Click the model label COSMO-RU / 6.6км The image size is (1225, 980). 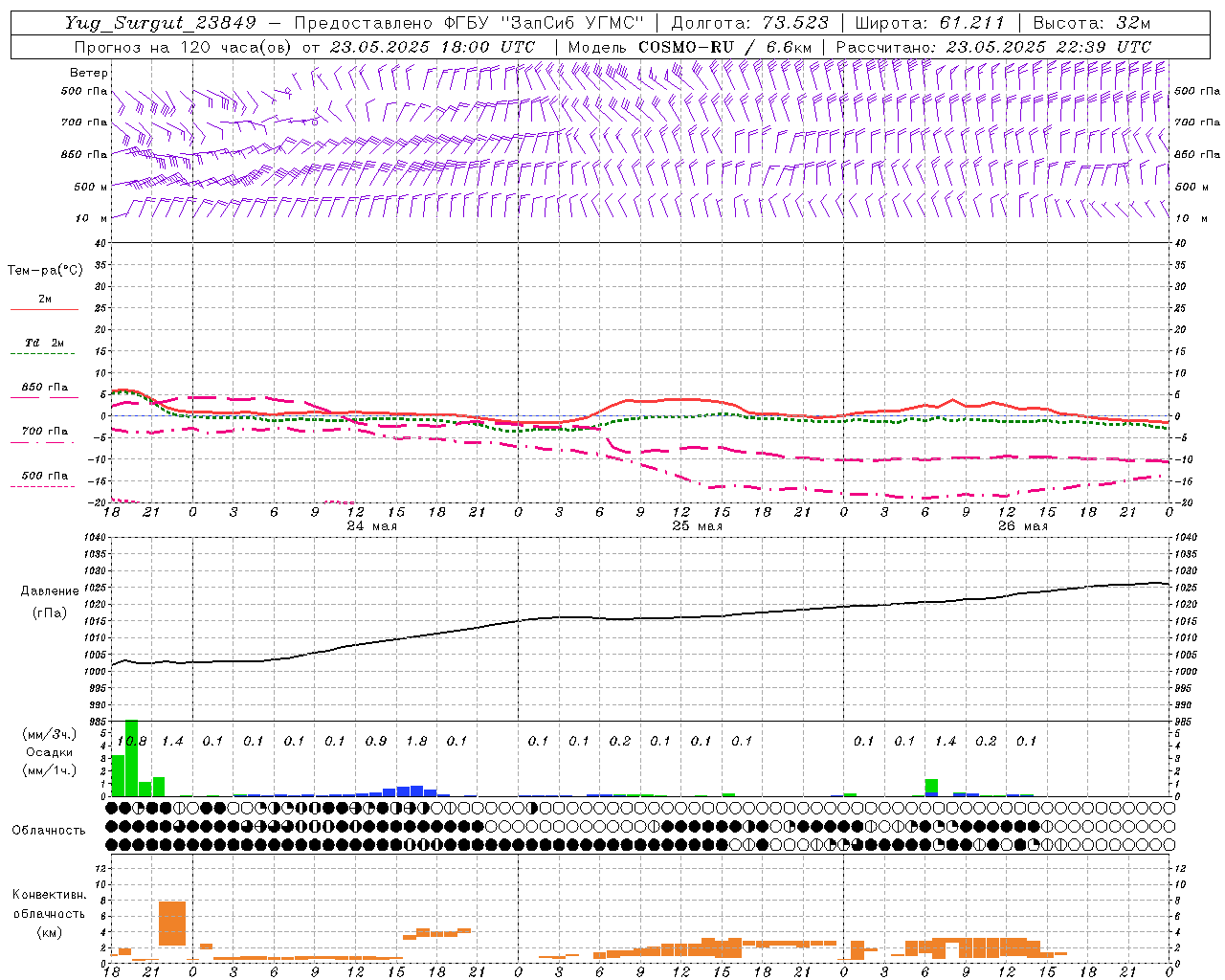coord(725,47)
